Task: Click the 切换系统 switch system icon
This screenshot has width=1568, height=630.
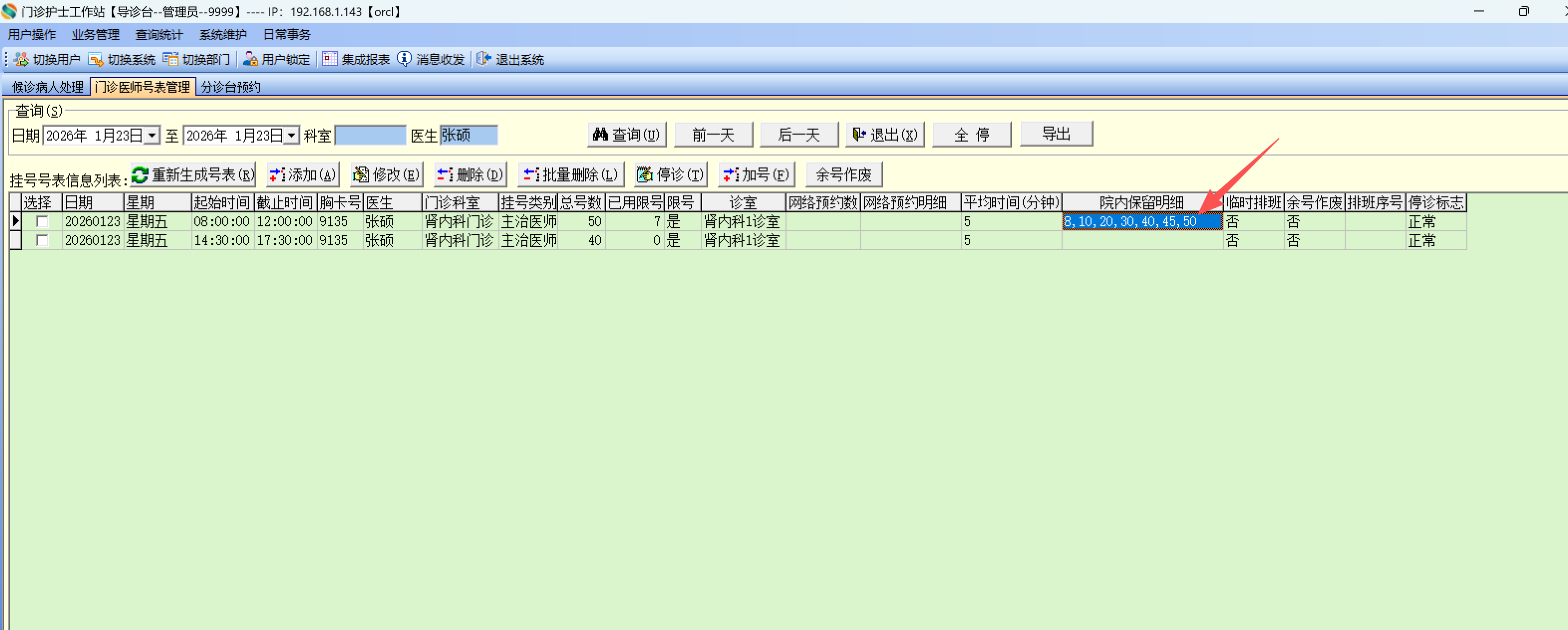Action: click(x=96, y=59)
